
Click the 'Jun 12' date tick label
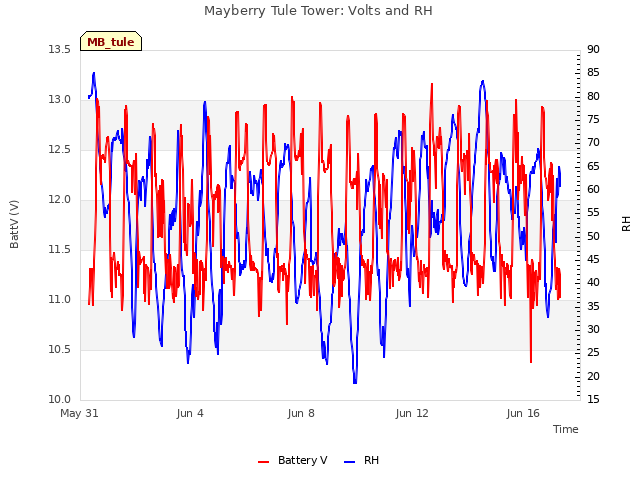click(x=412, y=413)
